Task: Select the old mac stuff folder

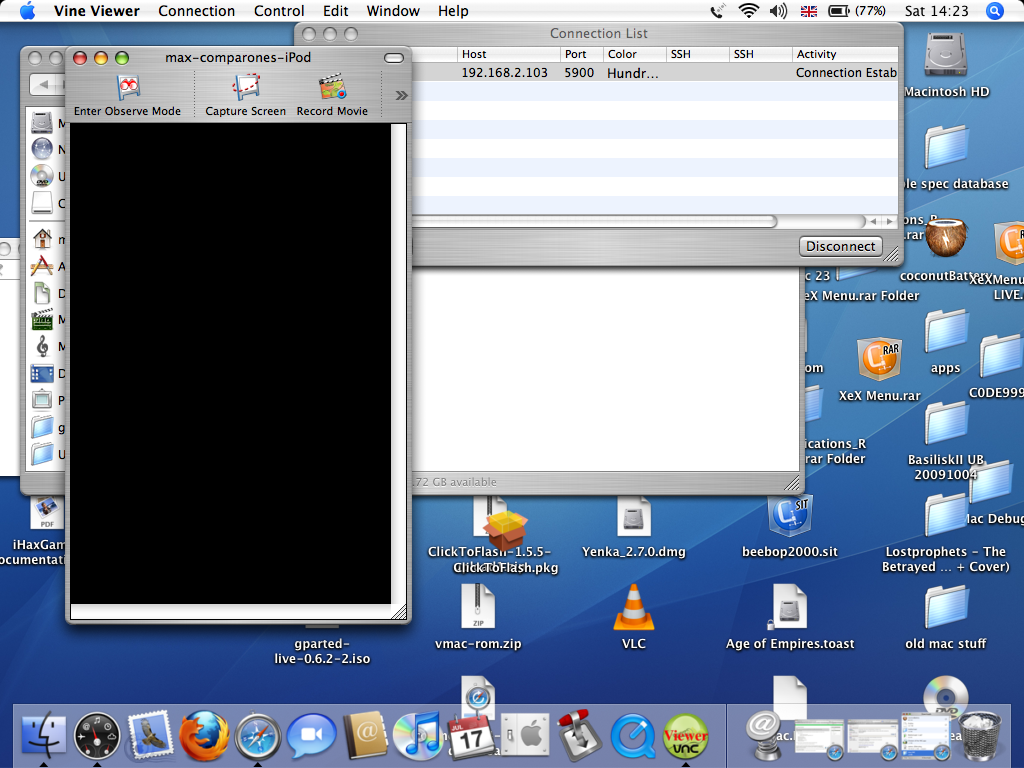Action: pos(945,607)
